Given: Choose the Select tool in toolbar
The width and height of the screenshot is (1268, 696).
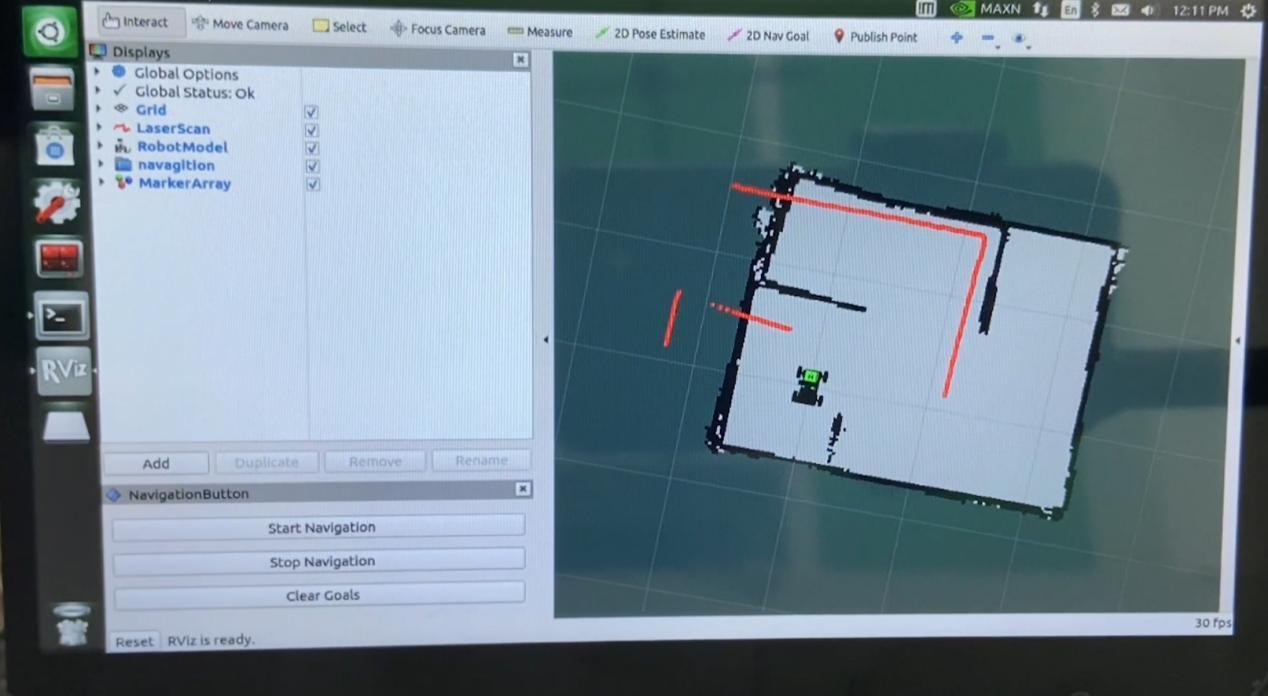Looking at the screenshot, I should pos(340,27).
